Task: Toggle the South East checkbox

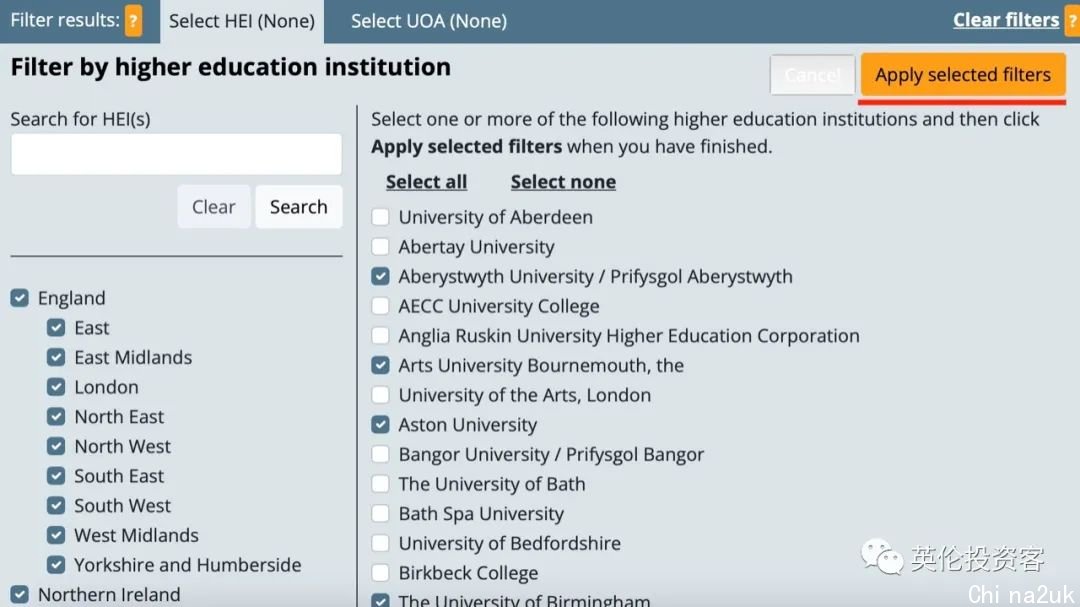Action: (56, 475)
